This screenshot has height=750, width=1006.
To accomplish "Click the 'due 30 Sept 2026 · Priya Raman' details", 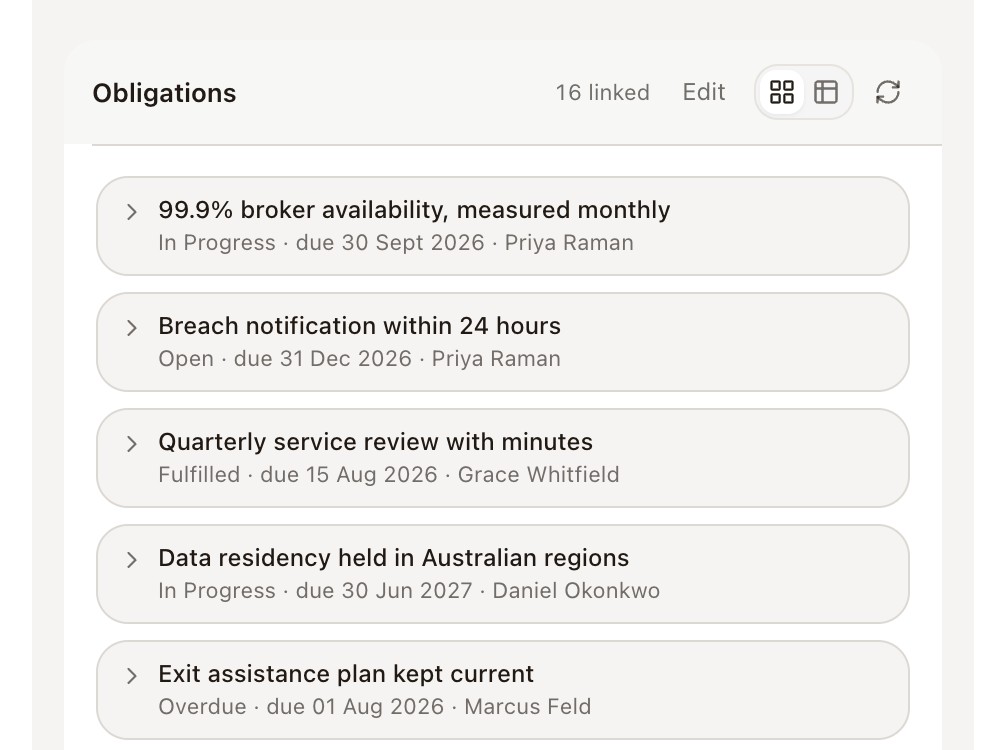I will point(465,243).
